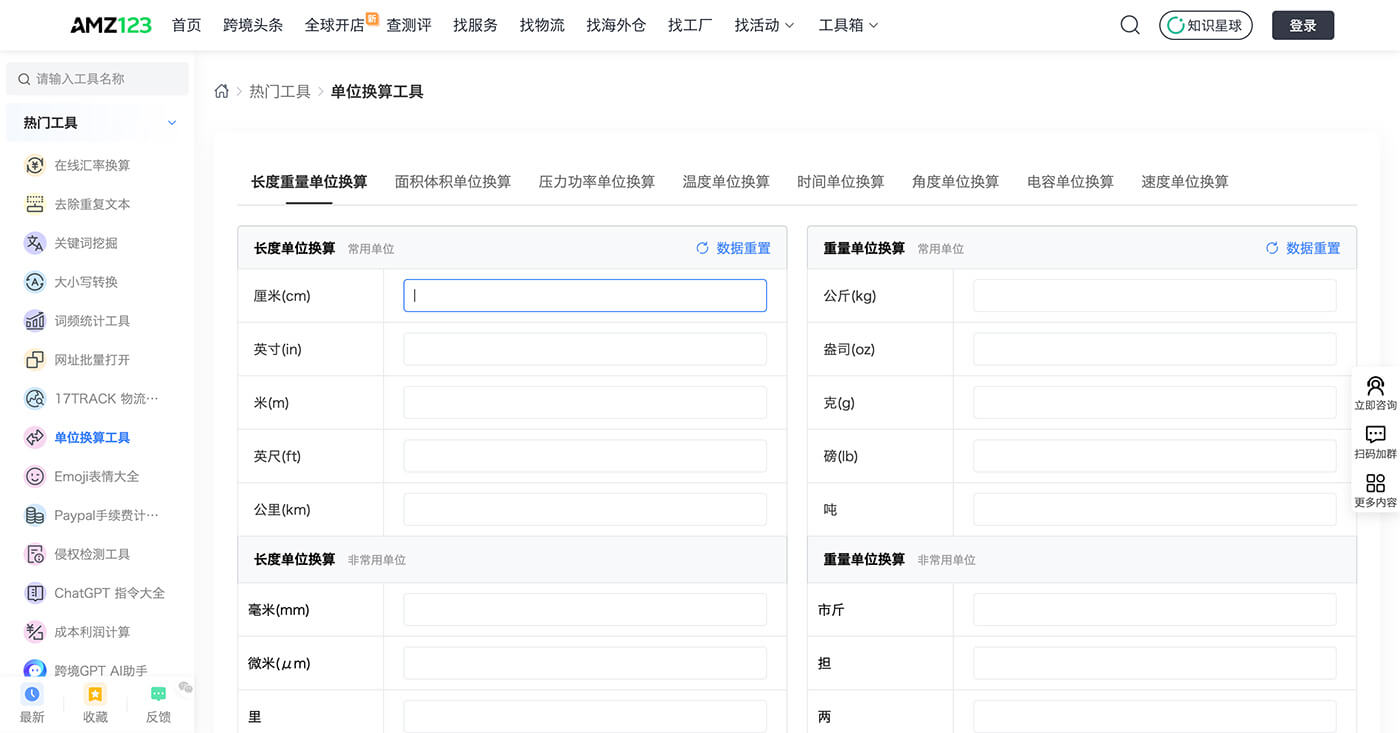Switch to 电容单位换算 tab

click(x=1070, y=181)
